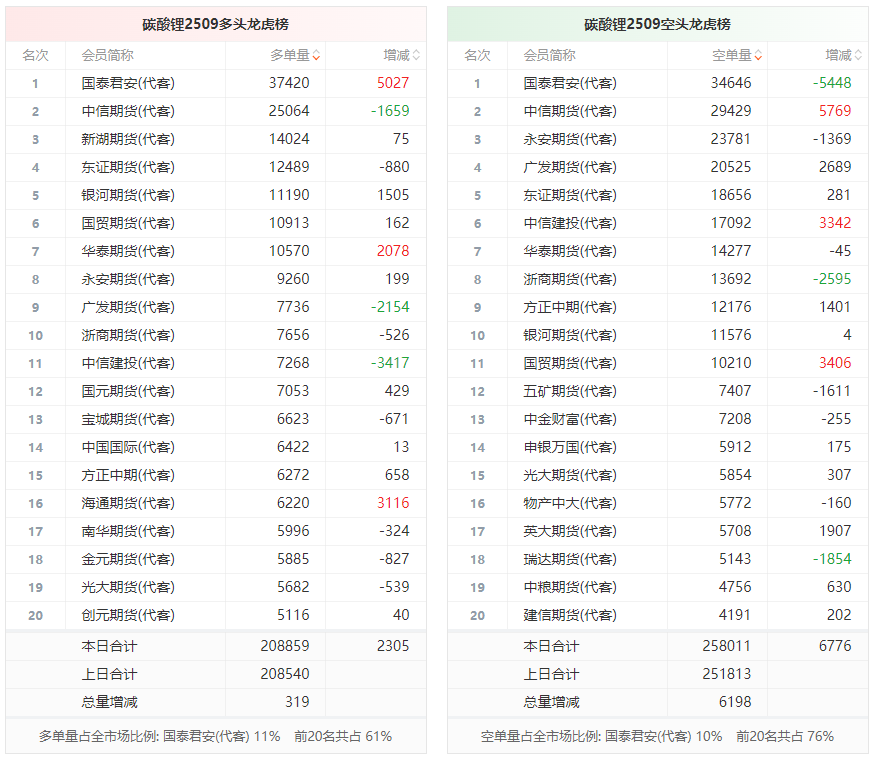This screenshot has height=761, width=875.
Task: Click short total 258011
Action: coord(727,646)
